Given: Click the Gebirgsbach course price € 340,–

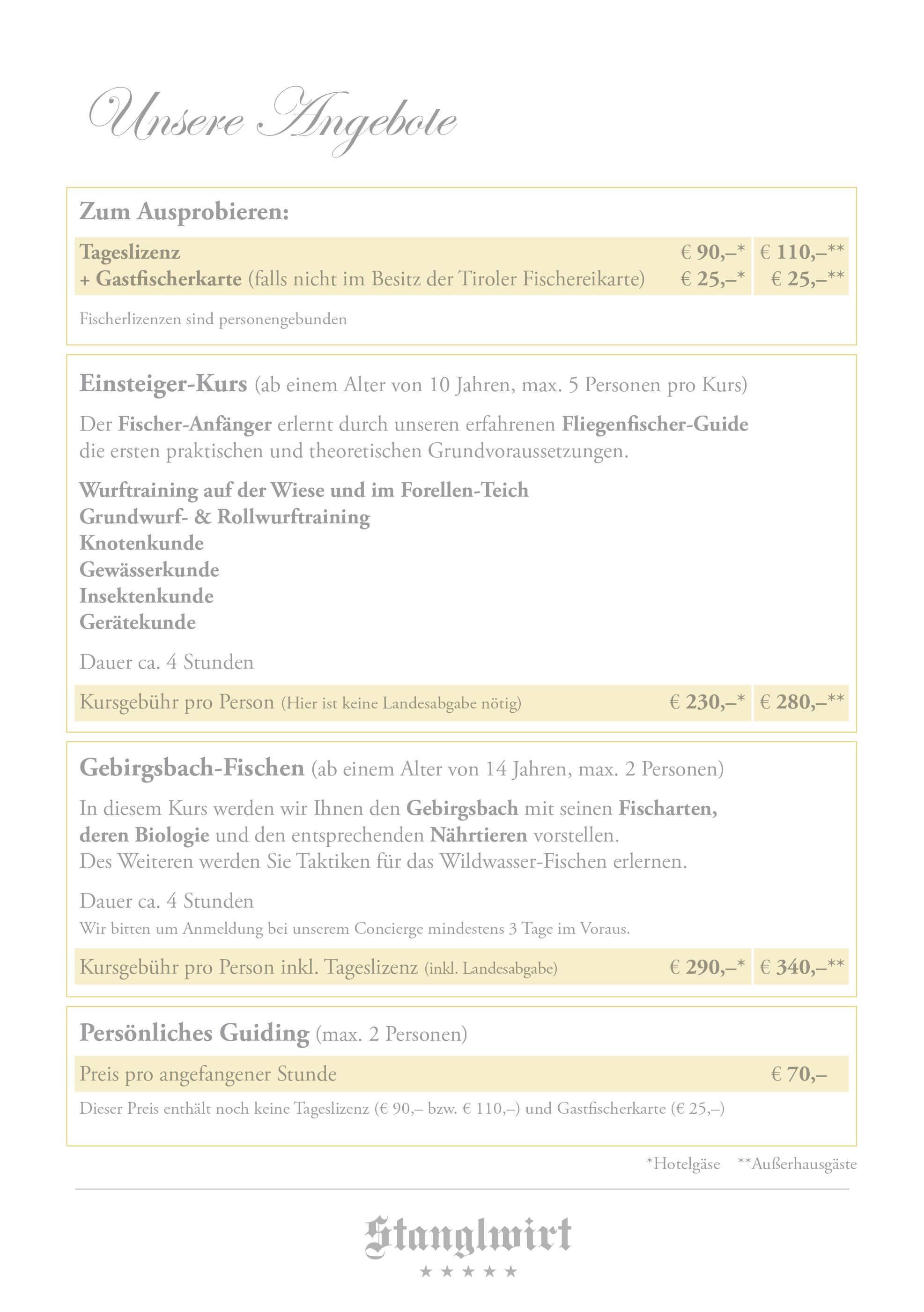Looking at the screenshot, I should coord(801,968).
